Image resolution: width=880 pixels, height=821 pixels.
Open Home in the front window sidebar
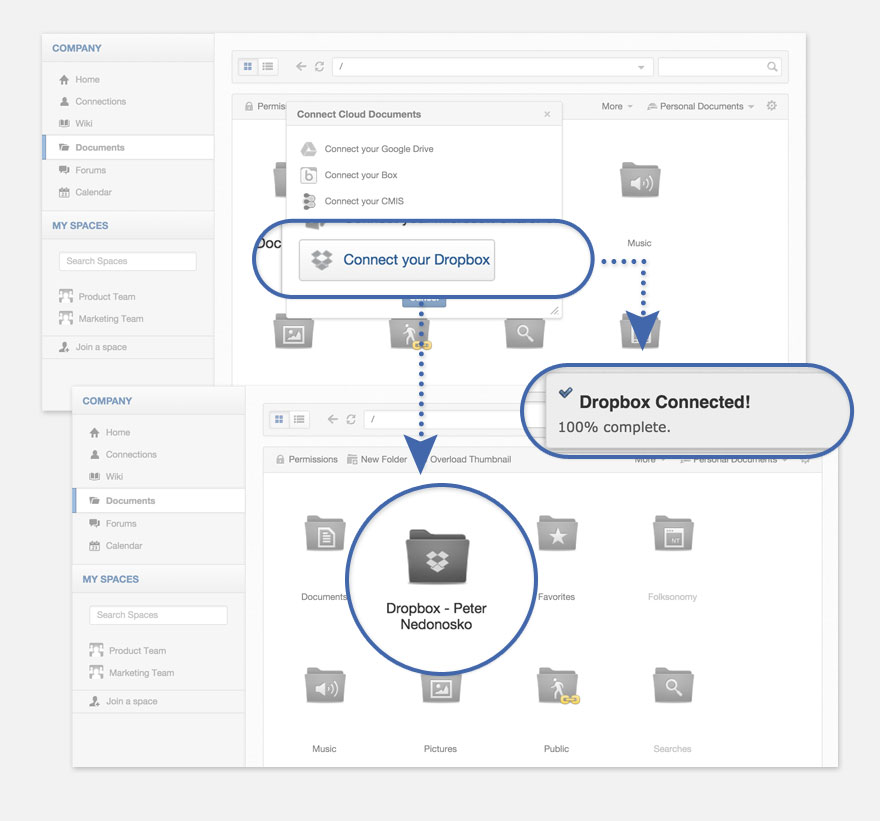pos(109,433)
